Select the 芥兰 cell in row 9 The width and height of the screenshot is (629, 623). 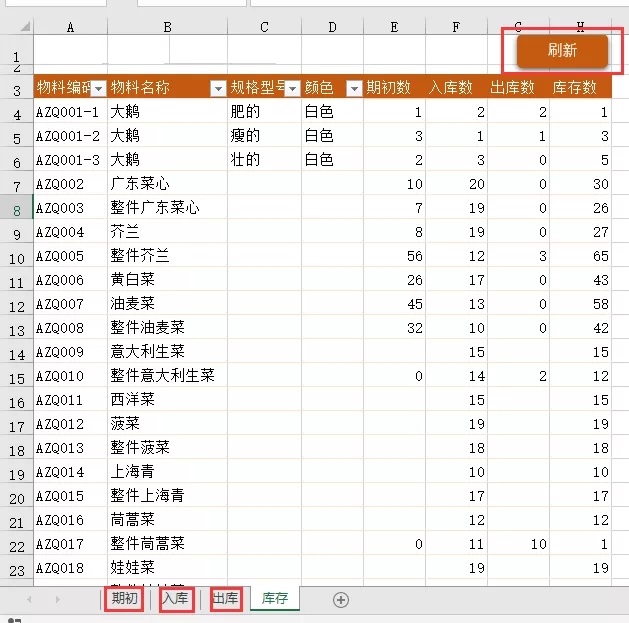pyautogui.click(x=167, y=231)
